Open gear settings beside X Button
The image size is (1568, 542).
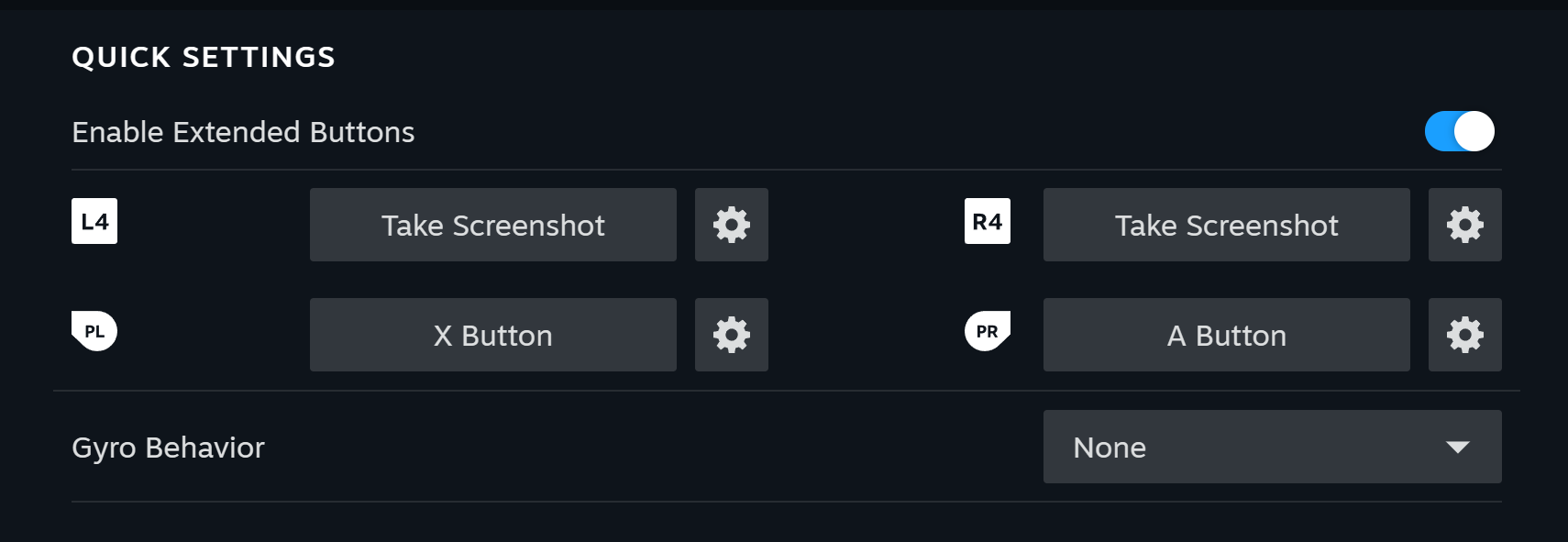click(x=732, y=335)
